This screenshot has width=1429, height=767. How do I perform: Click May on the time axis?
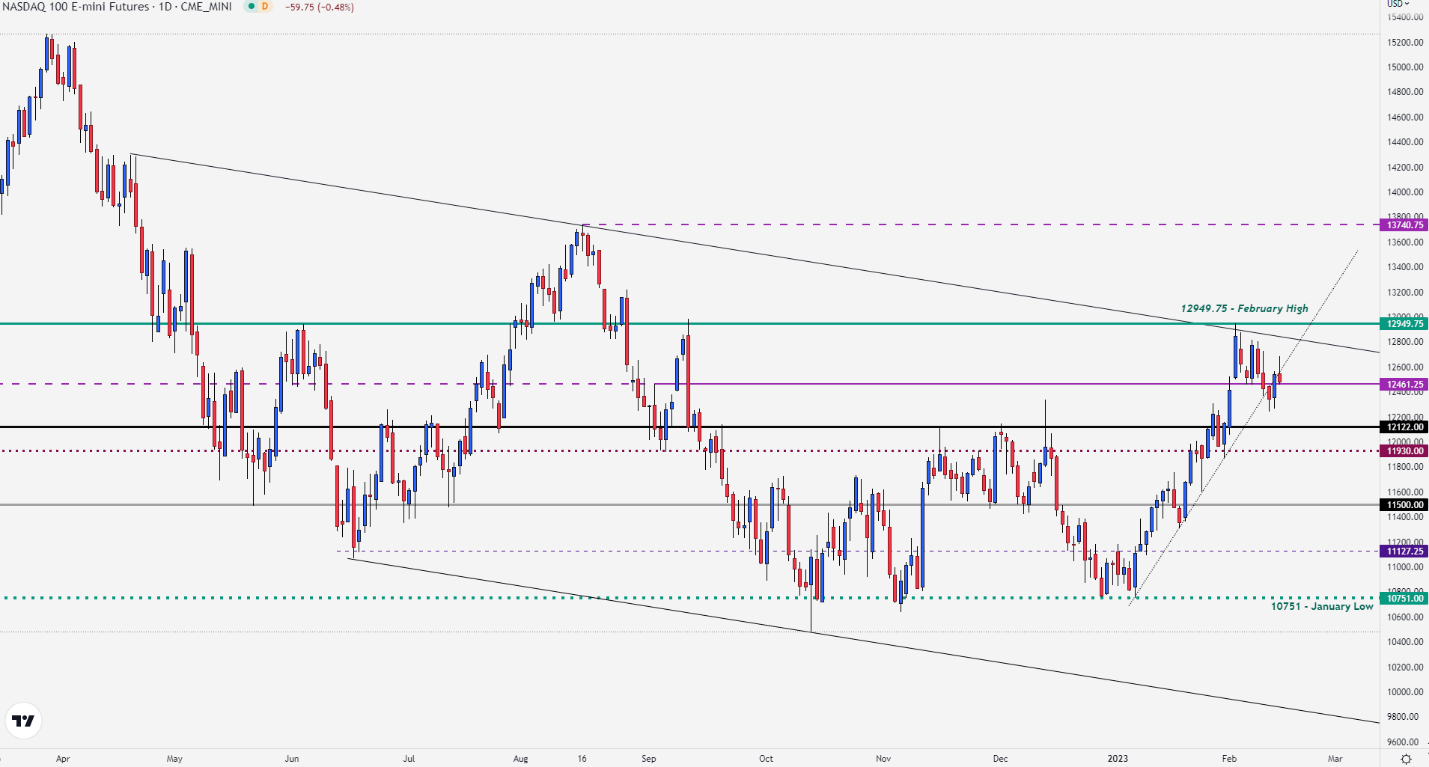pos(173,759)
